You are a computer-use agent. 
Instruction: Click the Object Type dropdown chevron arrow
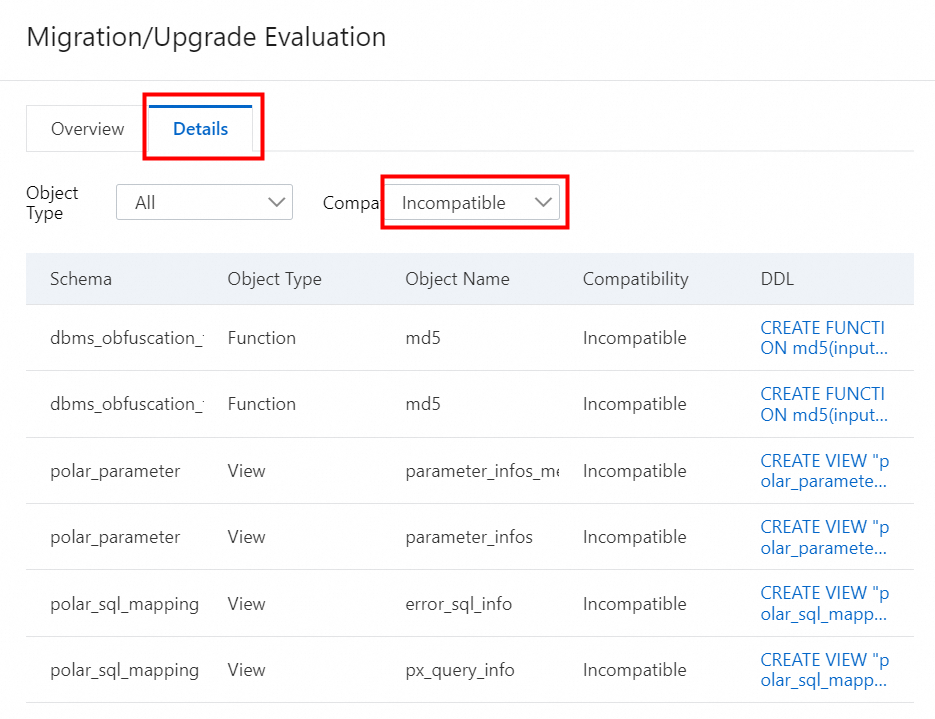pos(277,203)
